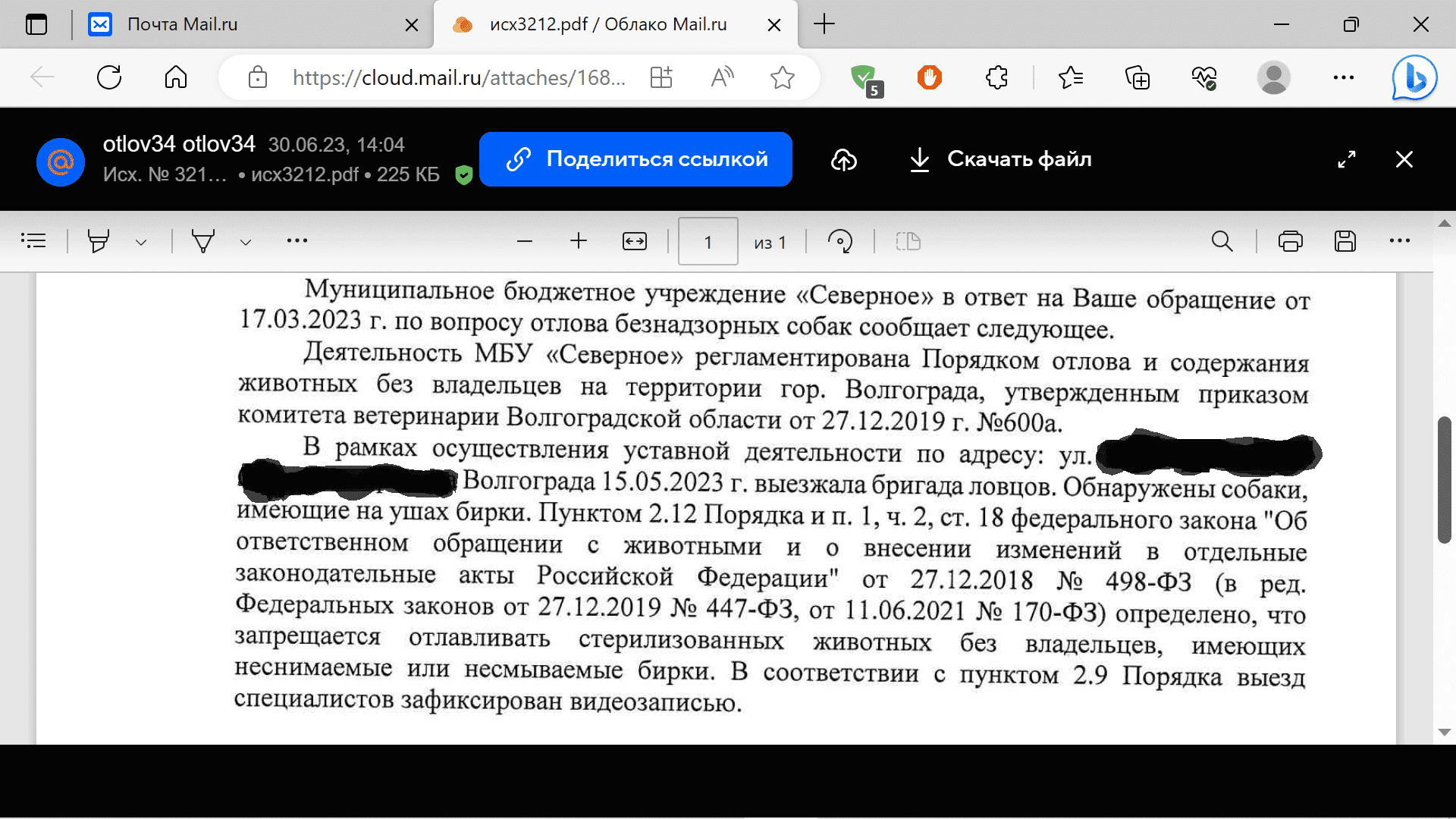1456x819 pixels.
Task: Click the PDF zoom in plus
Action: tap(579, 241)
